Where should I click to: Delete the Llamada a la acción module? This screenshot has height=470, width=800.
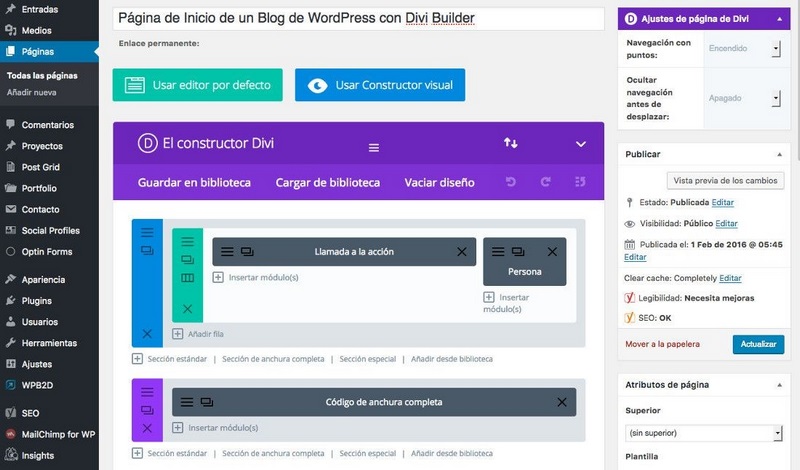tap(461, 252)
